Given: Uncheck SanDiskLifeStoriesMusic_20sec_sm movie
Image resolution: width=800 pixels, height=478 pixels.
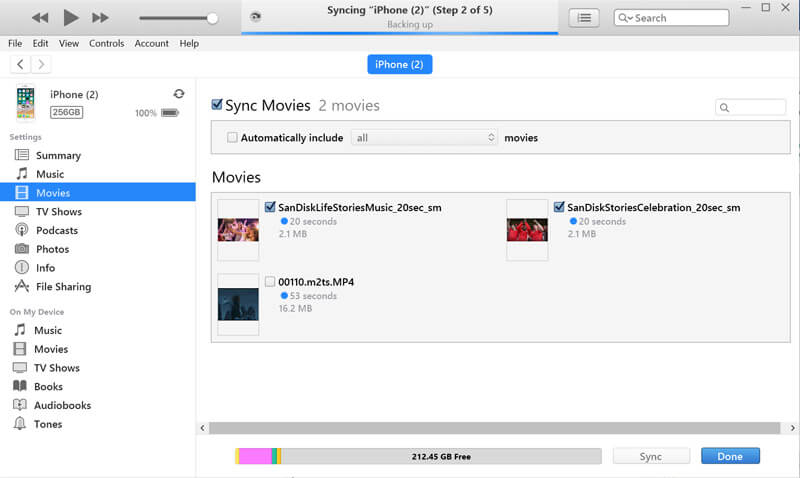Looking at the screenshot, I should coord(270,207).
